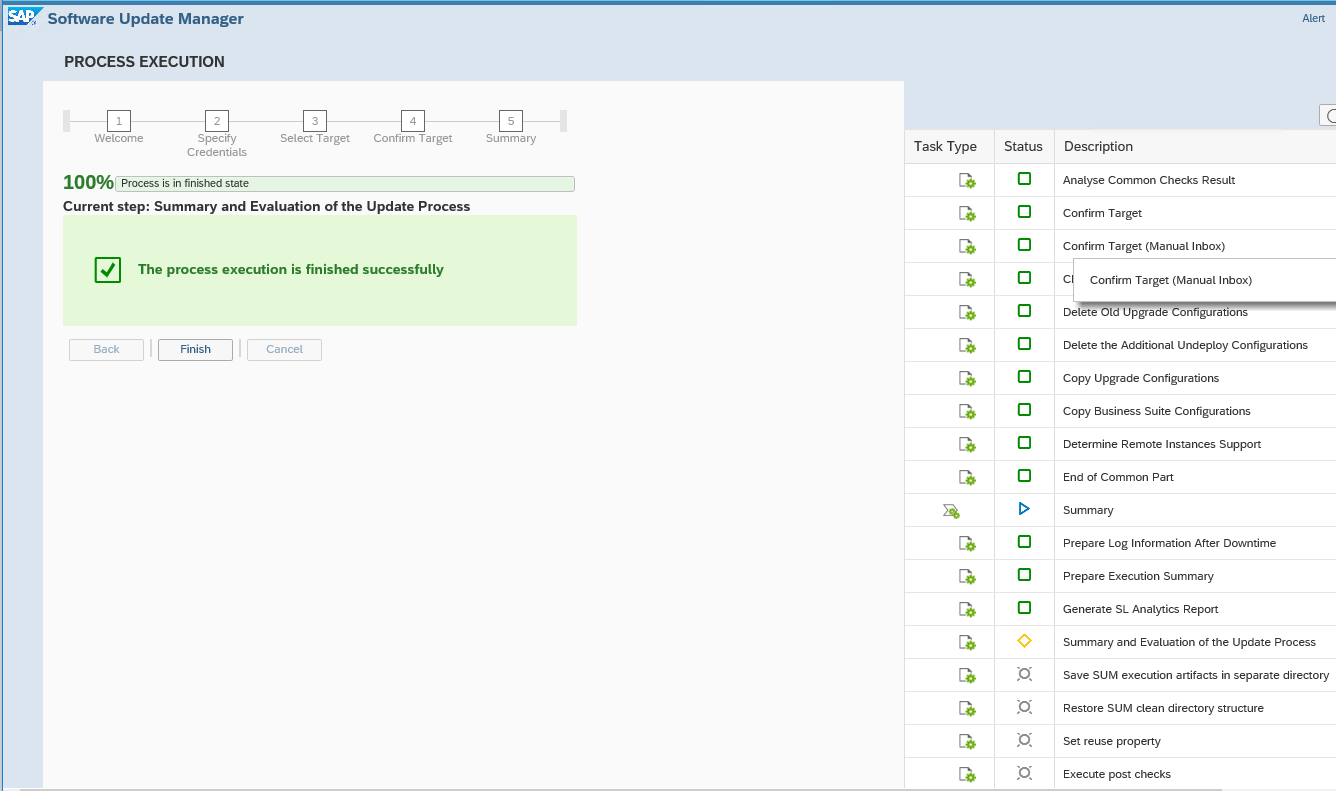Click task type icon for Execute post checks
The image size is (1336, 791).
(x=967, y=775)
